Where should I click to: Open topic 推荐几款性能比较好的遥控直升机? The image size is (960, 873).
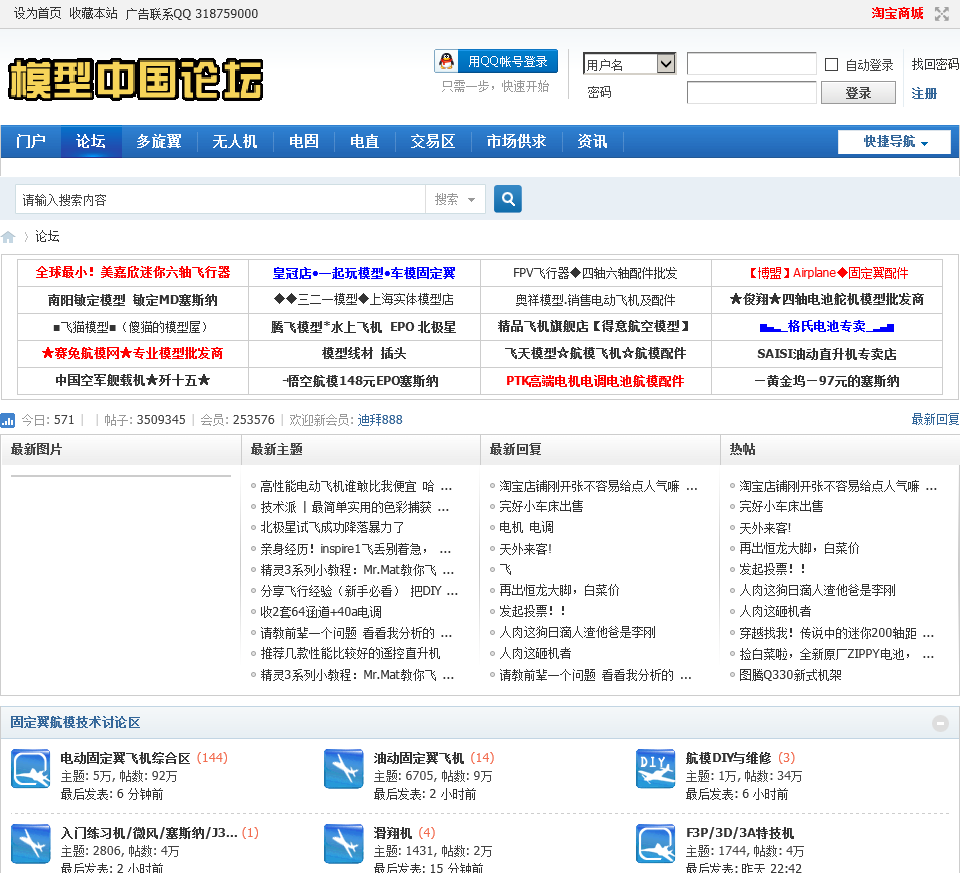point(350,654)
